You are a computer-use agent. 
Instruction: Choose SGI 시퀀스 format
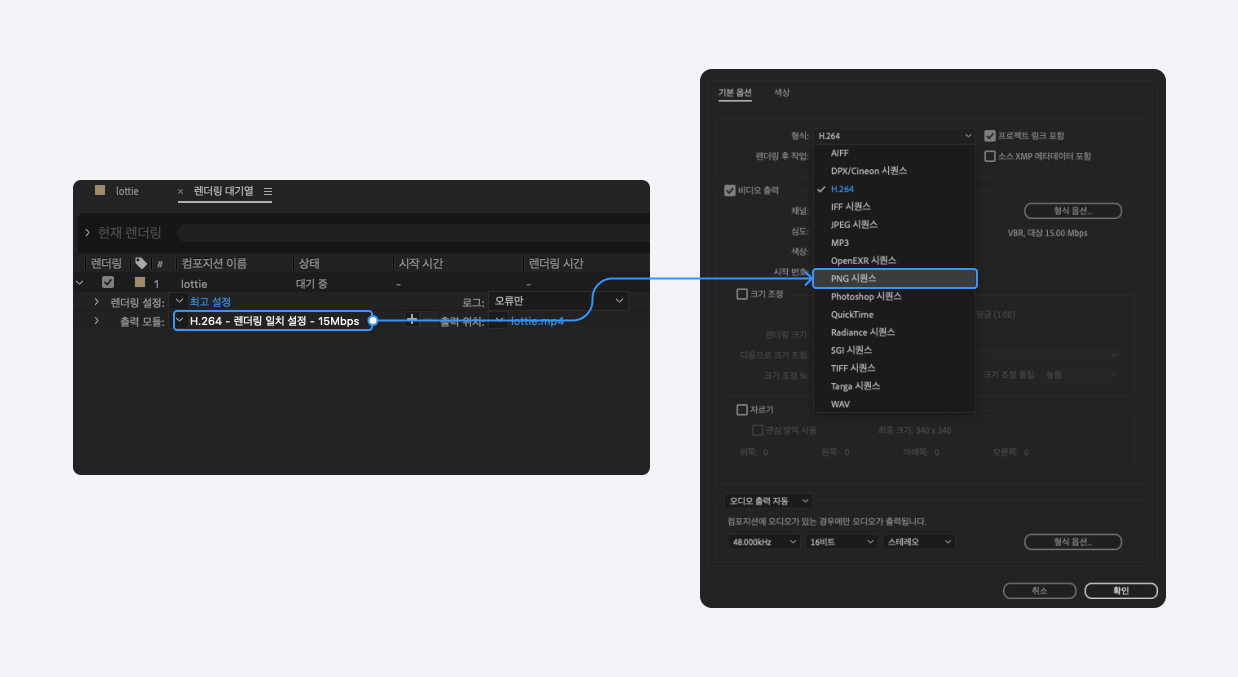tap(894, 350)
